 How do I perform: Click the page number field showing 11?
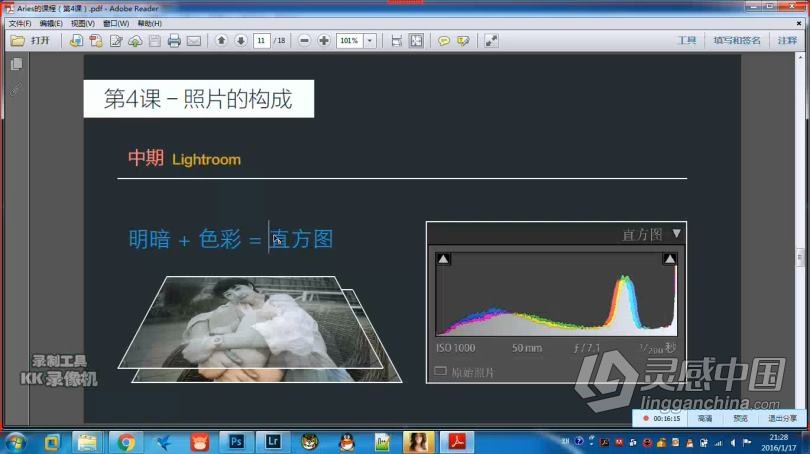tap(261, 40)
